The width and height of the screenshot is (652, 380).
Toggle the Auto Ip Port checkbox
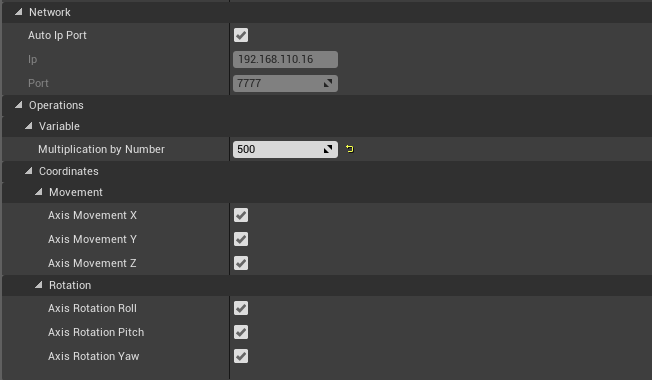click(x=241, y=35)
